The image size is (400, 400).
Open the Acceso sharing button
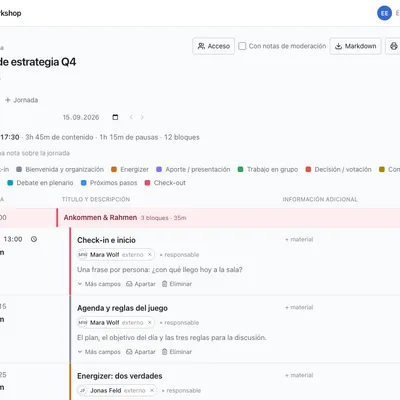(214, 46)
